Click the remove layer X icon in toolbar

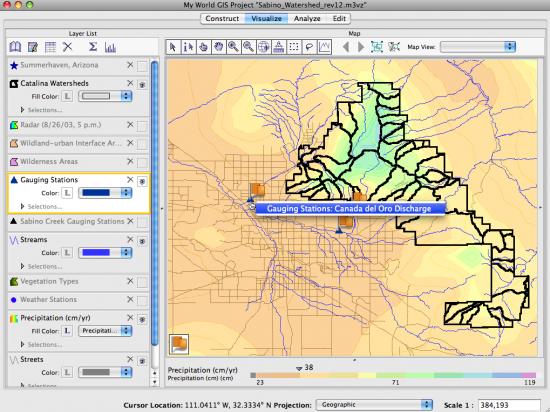[x=67, y=47]
